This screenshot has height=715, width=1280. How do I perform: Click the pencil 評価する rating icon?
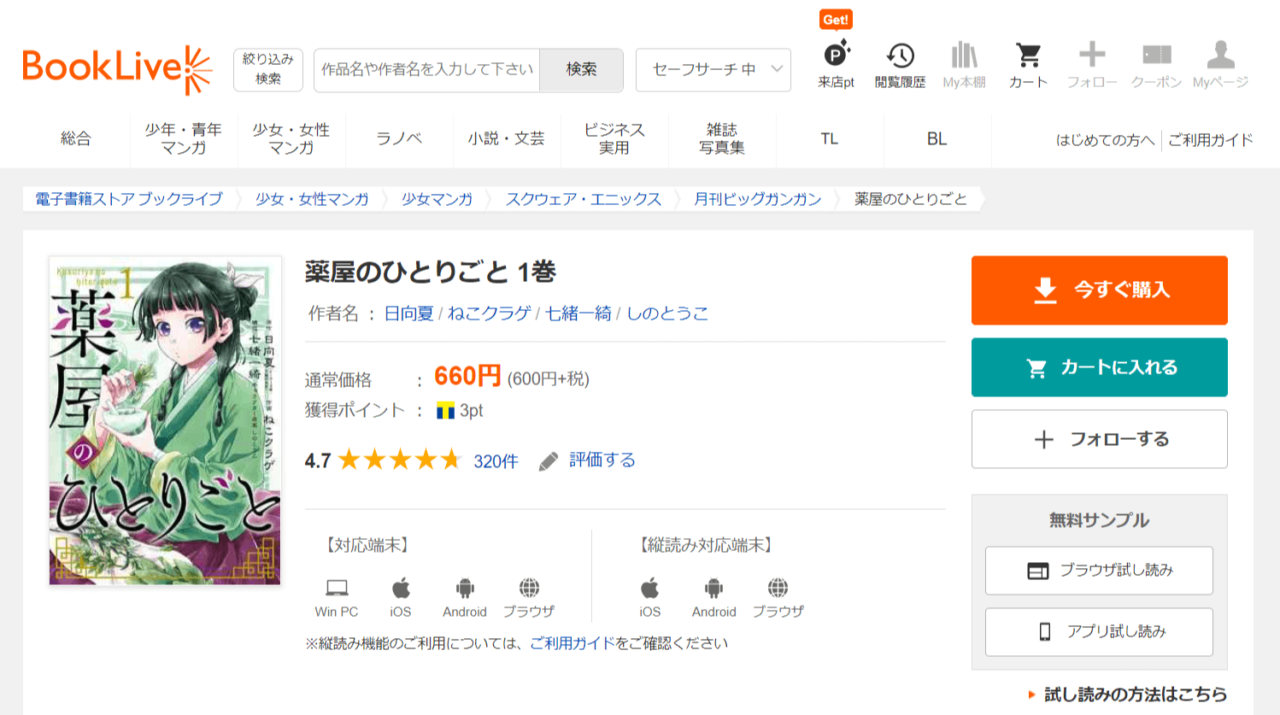tap(549, 461)
